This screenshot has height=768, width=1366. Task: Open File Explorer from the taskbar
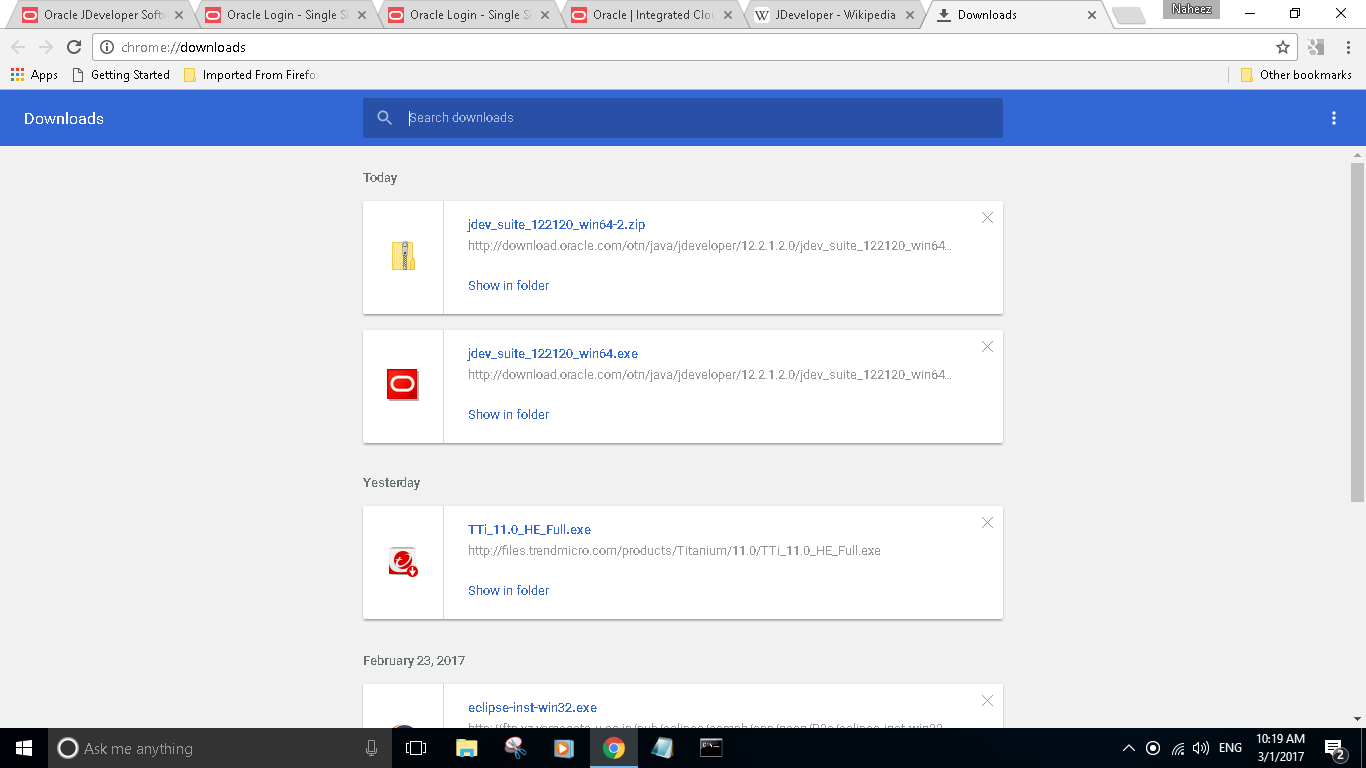466,747
